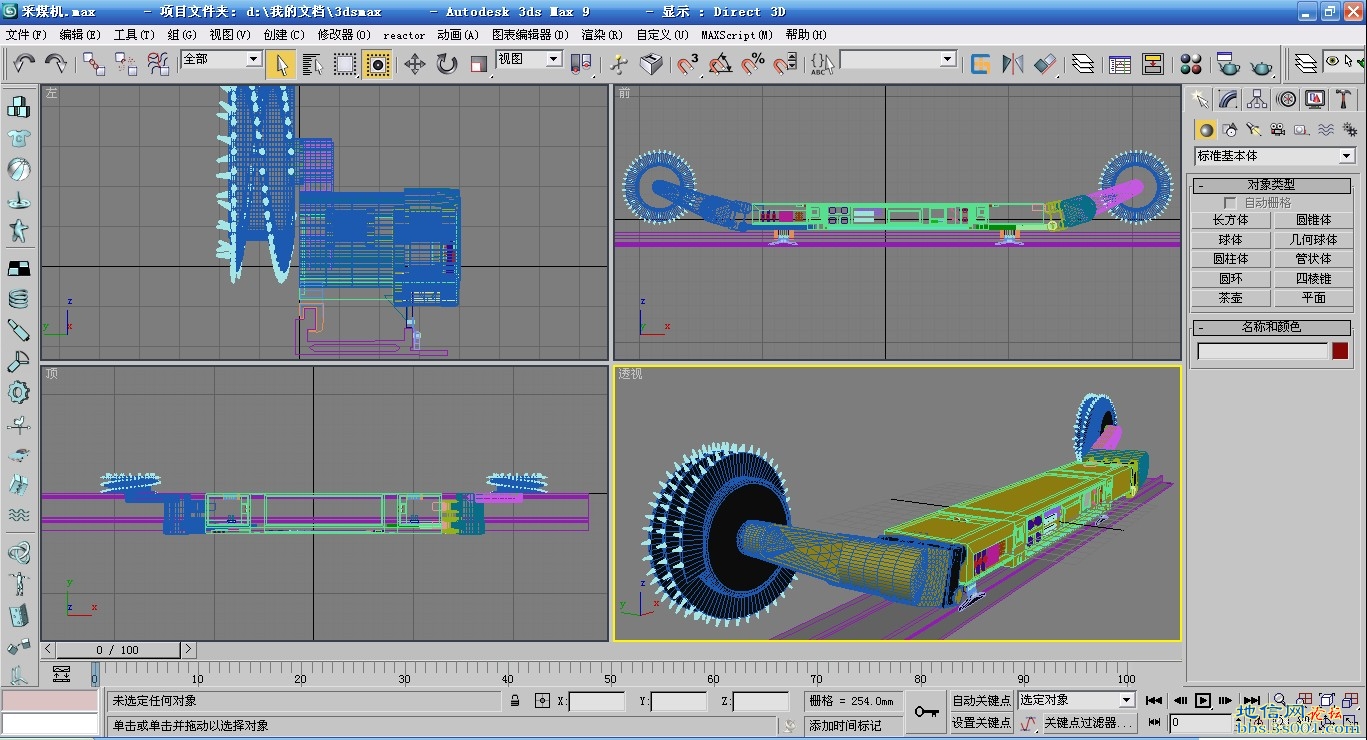Expand the named selection sets dropdown

pyautogui.click(x=898, y=60)
